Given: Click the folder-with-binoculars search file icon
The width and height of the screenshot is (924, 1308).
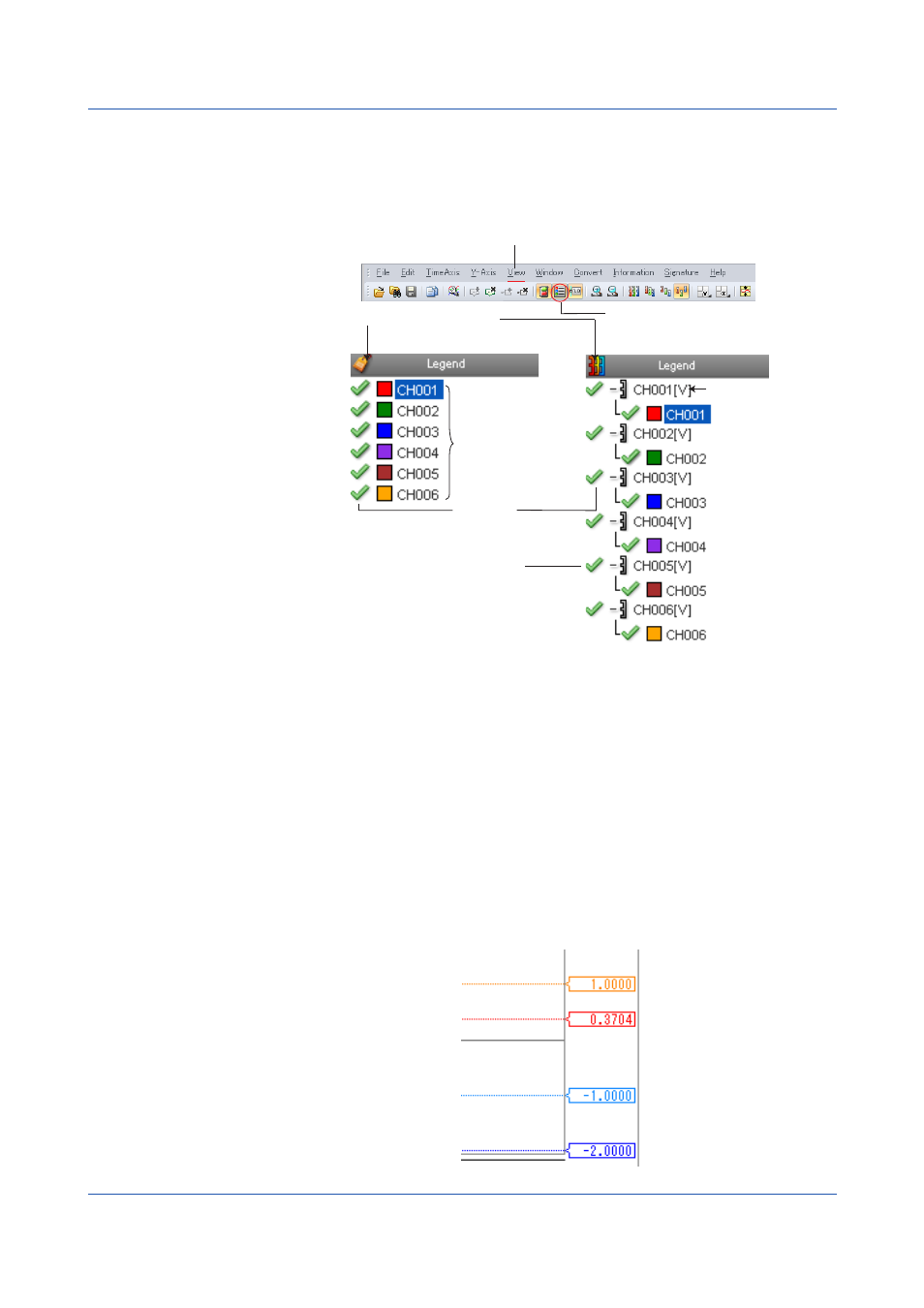Looking at the screenshot, I should point(395,292).
